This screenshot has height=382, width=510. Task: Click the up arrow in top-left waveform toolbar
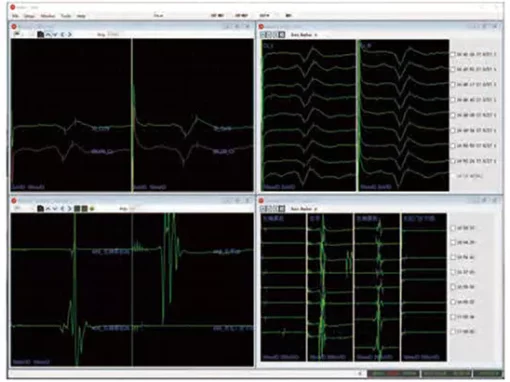(x=48, y=34)
